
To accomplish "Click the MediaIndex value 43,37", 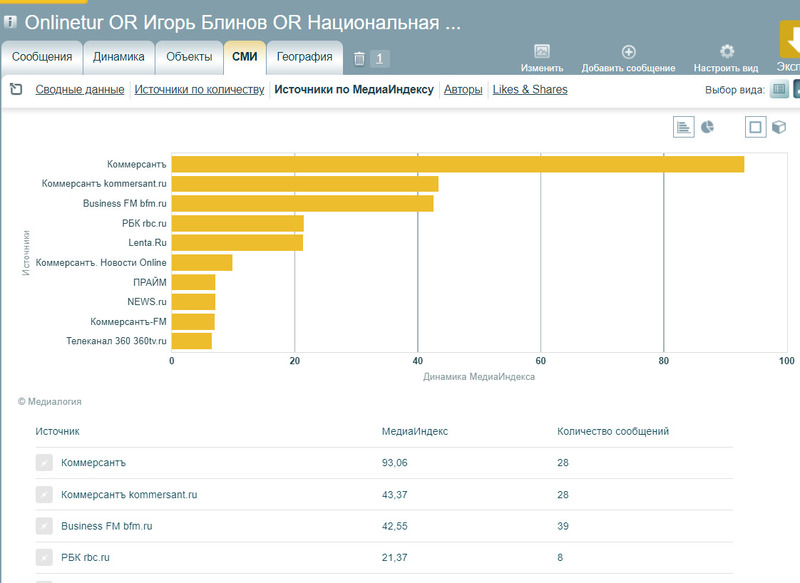I will (x=394, y=494).
